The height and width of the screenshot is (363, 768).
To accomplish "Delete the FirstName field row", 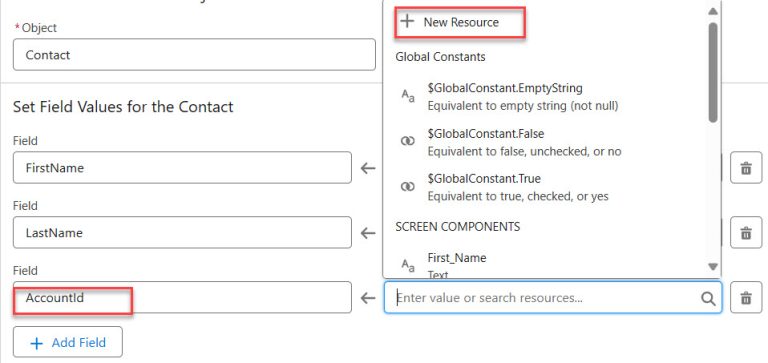I will click(746, 168).
